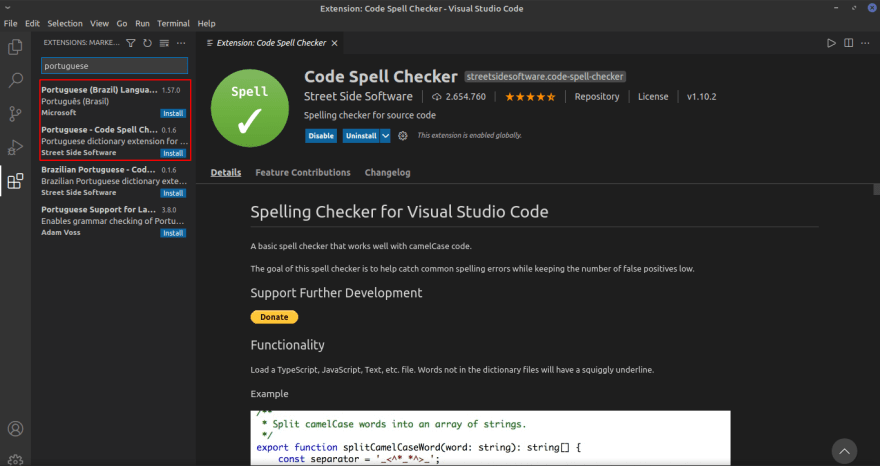Open the Repository link
Viewport: 880px width, 466px height.
pyautogui.click(x=597, y=97)
